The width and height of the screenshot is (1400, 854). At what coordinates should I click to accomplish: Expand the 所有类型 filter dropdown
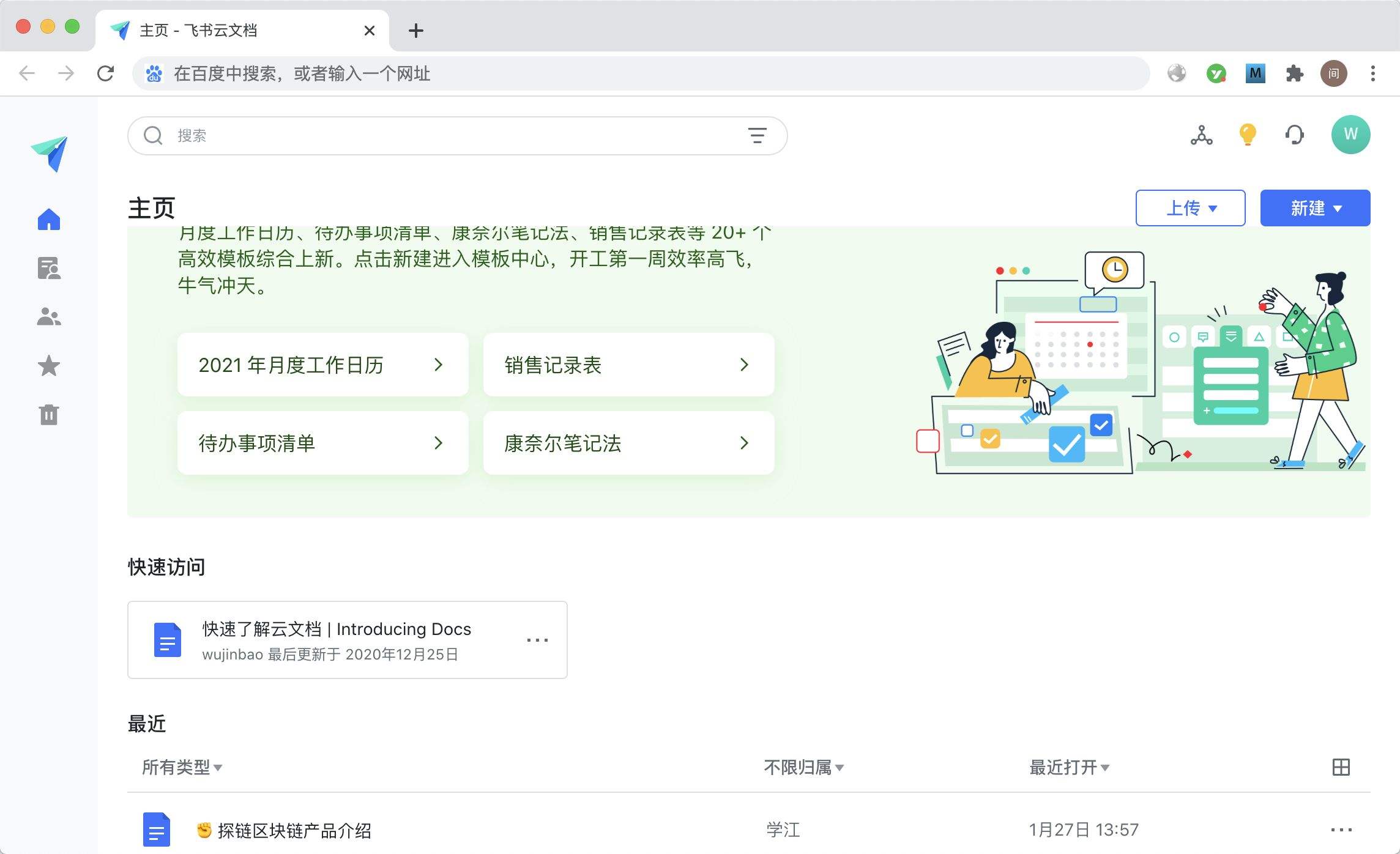click(x=180, y=768)
